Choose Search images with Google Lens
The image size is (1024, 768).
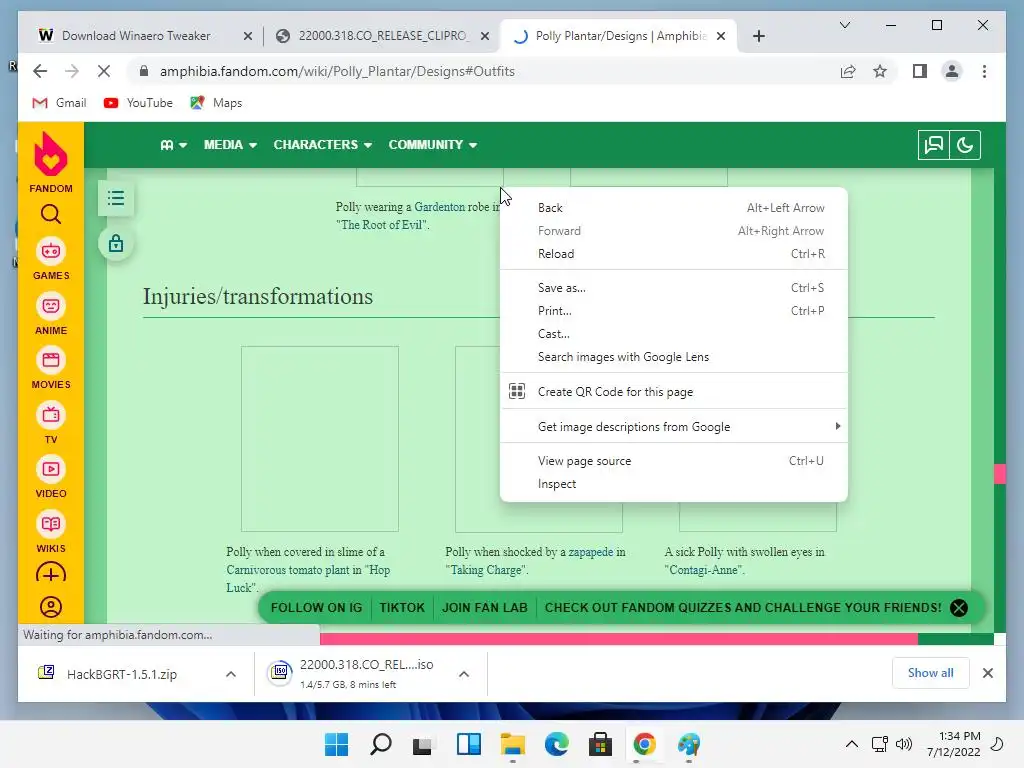(x=673, y=357)
